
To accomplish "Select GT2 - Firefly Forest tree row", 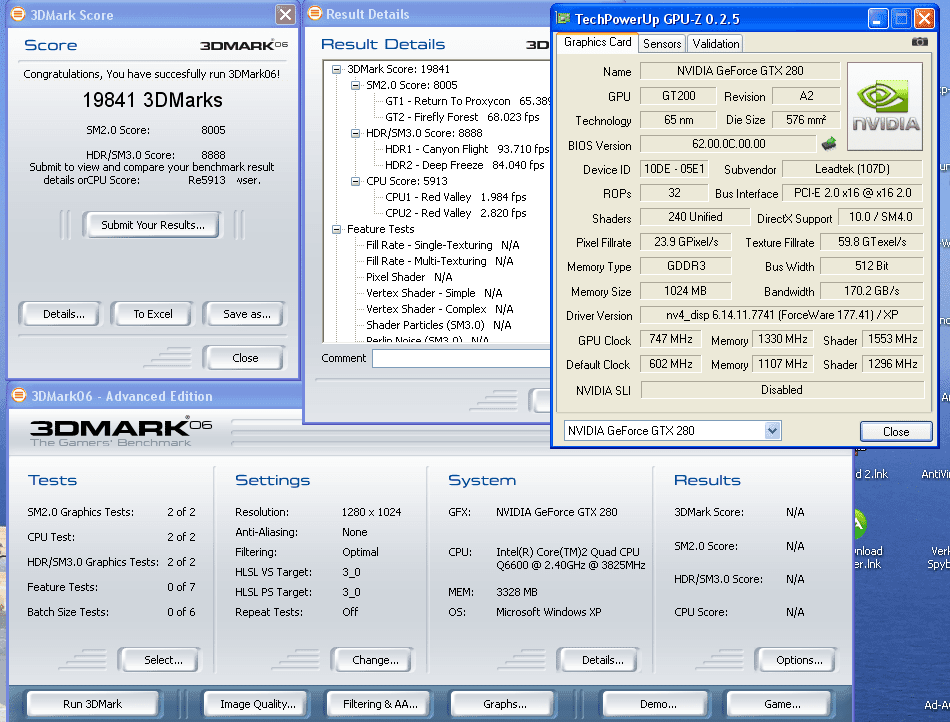I will 462,117.
